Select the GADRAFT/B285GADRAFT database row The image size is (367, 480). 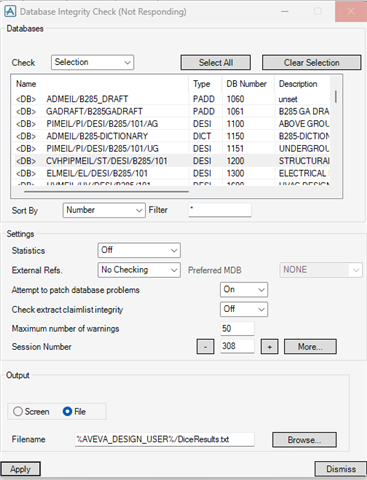(x=171, y=111)
